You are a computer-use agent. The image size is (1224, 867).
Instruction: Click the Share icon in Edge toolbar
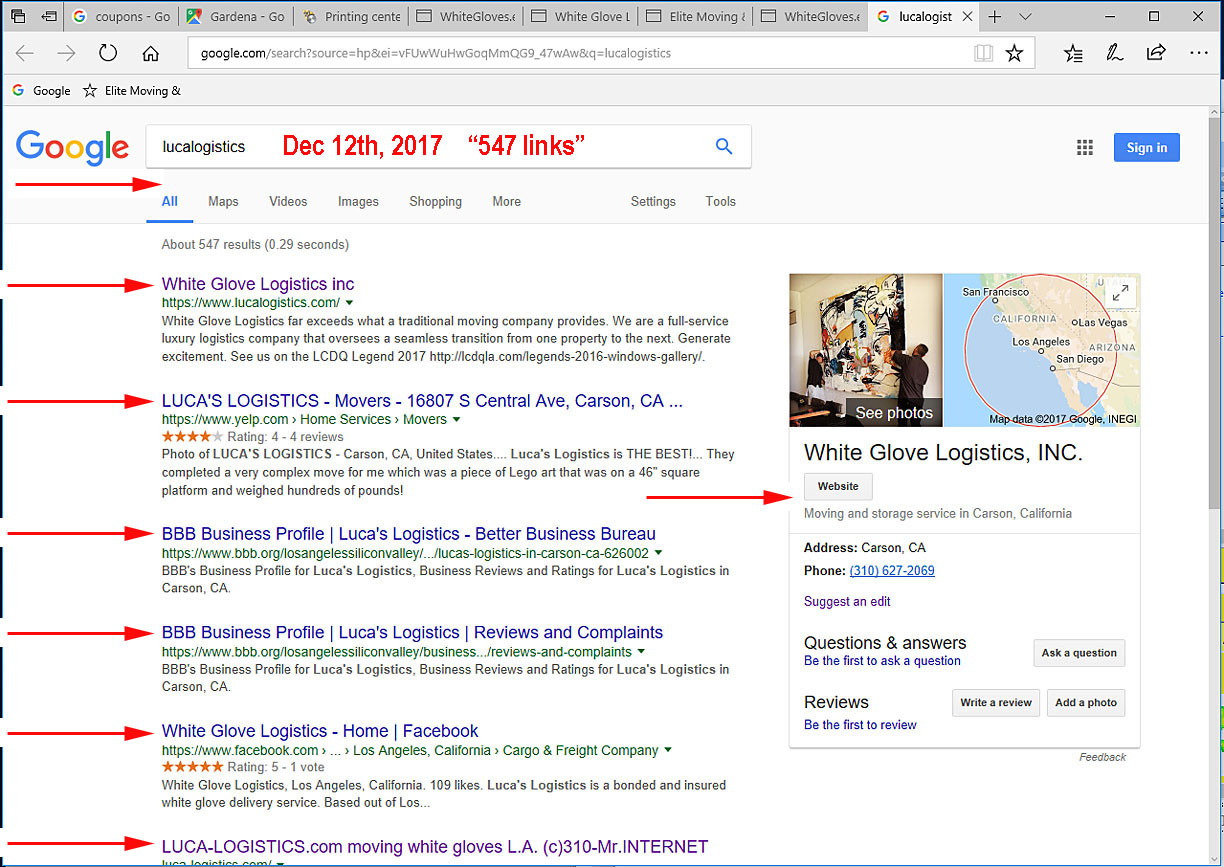pyautogui.click(x=1156, y=53)
